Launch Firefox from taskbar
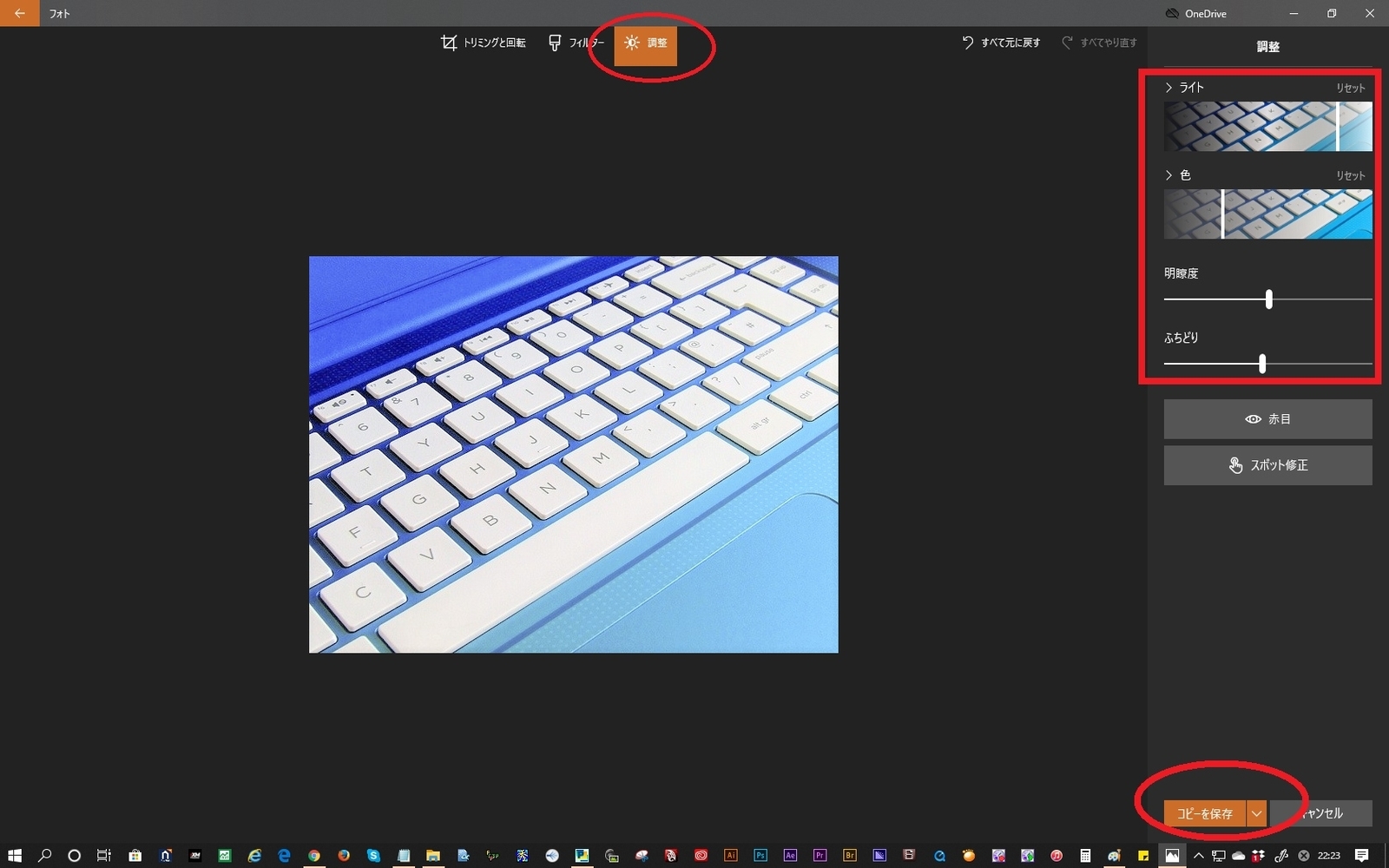Image resolution: width=1389 pixels, height=868 pixels. pos(344,856)
